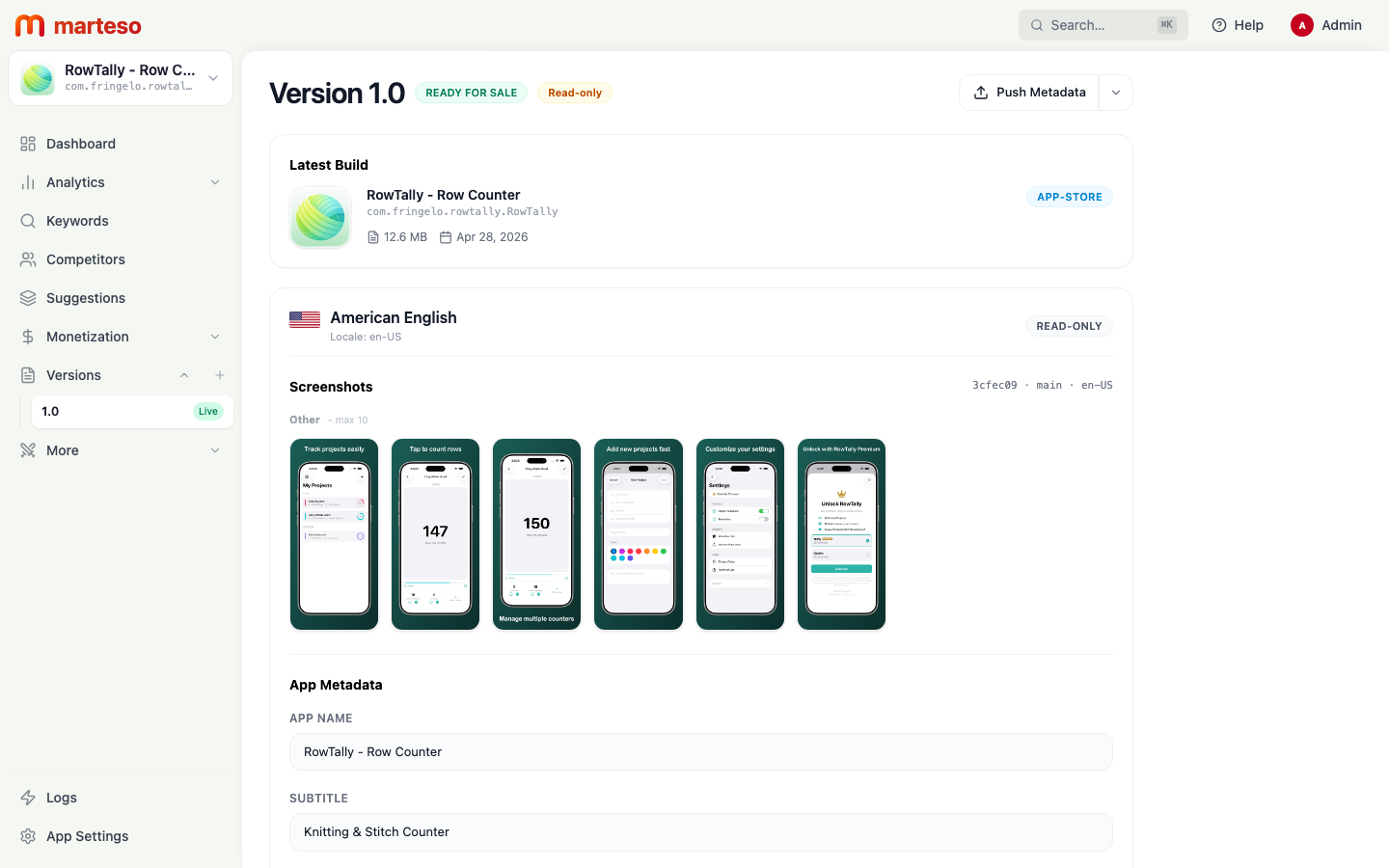Click the APP-STORE badge
The width and height of the screenshot is (1389, 868).
click(1070, 197)
